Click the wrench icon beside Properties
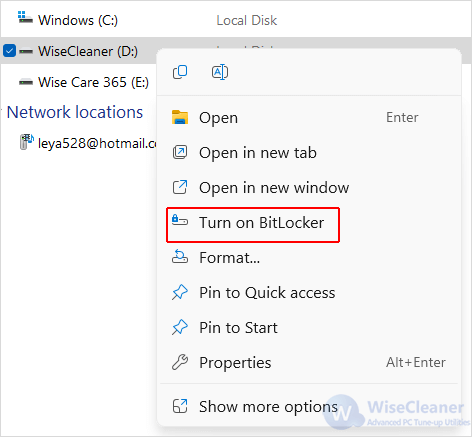Image resolution: width=472 pixels, height=437 pixels. (x=180, y=362)
